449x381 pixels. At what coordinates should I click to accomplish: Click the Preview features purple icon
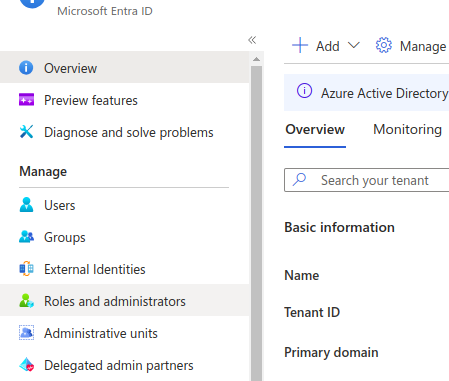click(x=26, y=100)
